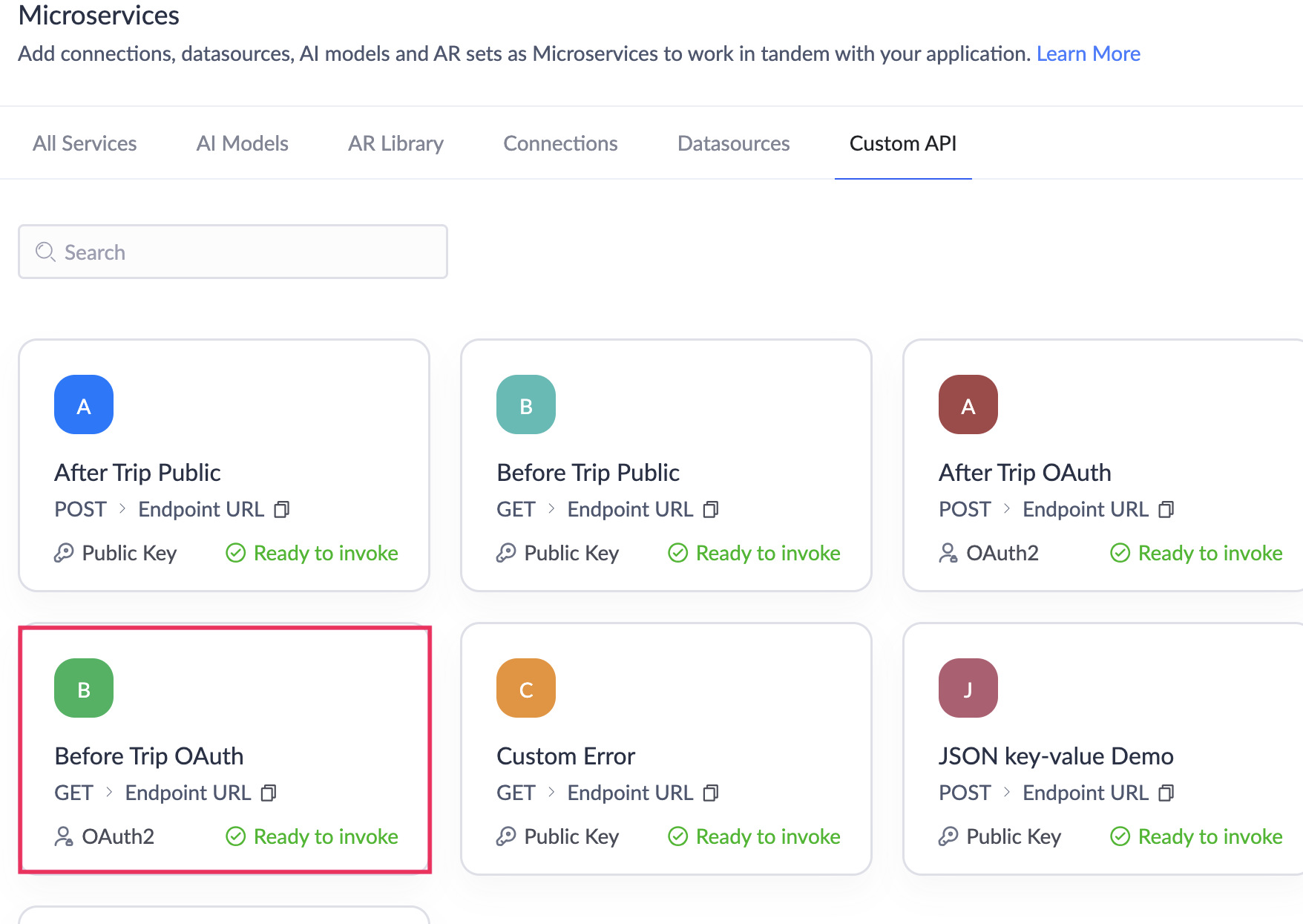Click the J avatar icon
The image size is (1303, 924).
pos(968,688)
